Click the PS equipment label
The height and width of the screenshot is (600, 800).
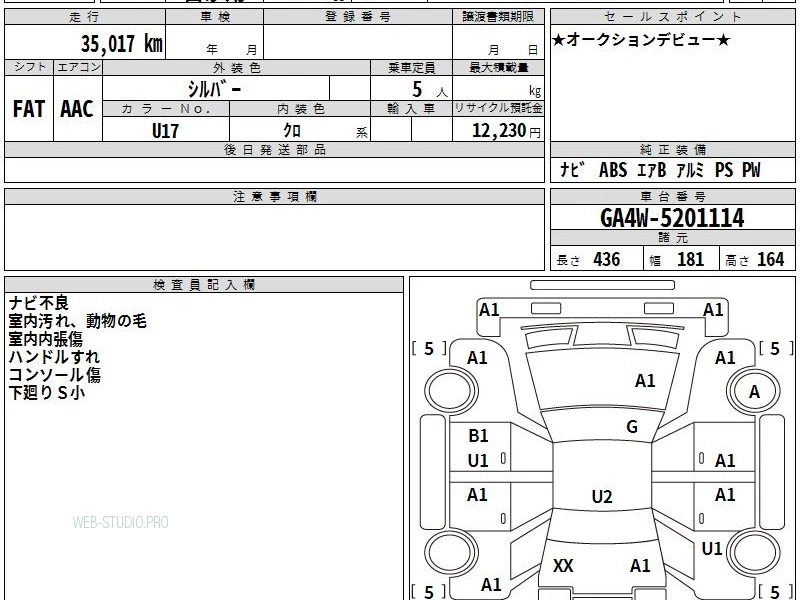(723, 170)
